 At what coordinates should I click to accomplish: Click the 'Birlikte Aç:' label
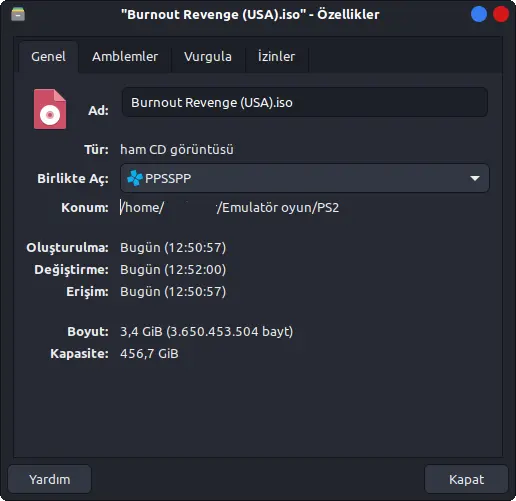click(73, 179)
